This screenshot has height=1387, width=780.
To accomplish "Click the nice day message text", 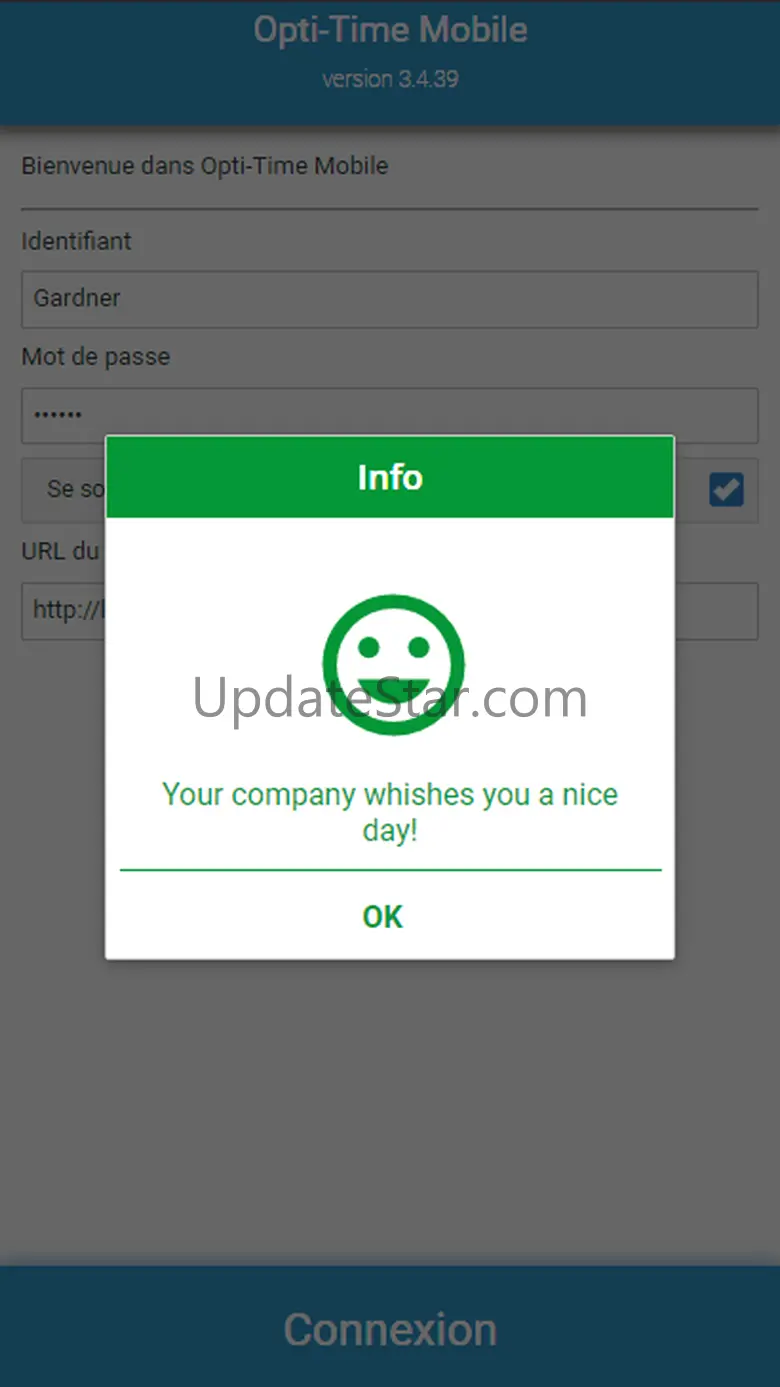I will (390, 812).
